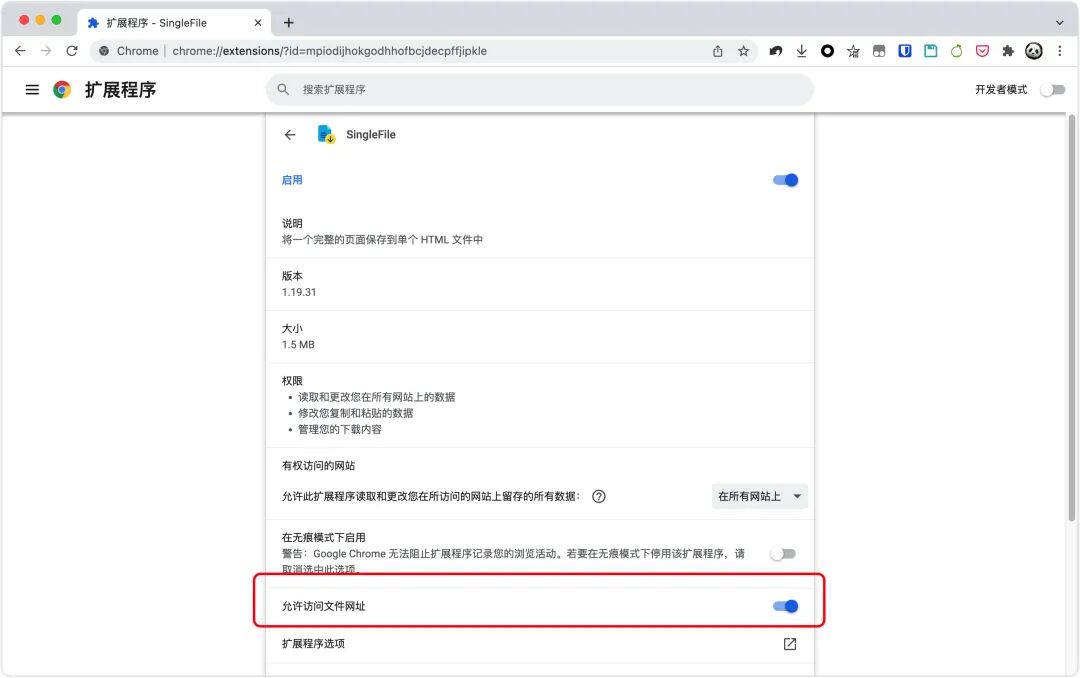Viewport: 1080px width, 678px height.
Task: Click the help icon next to site access
Action: click(599, 497)
